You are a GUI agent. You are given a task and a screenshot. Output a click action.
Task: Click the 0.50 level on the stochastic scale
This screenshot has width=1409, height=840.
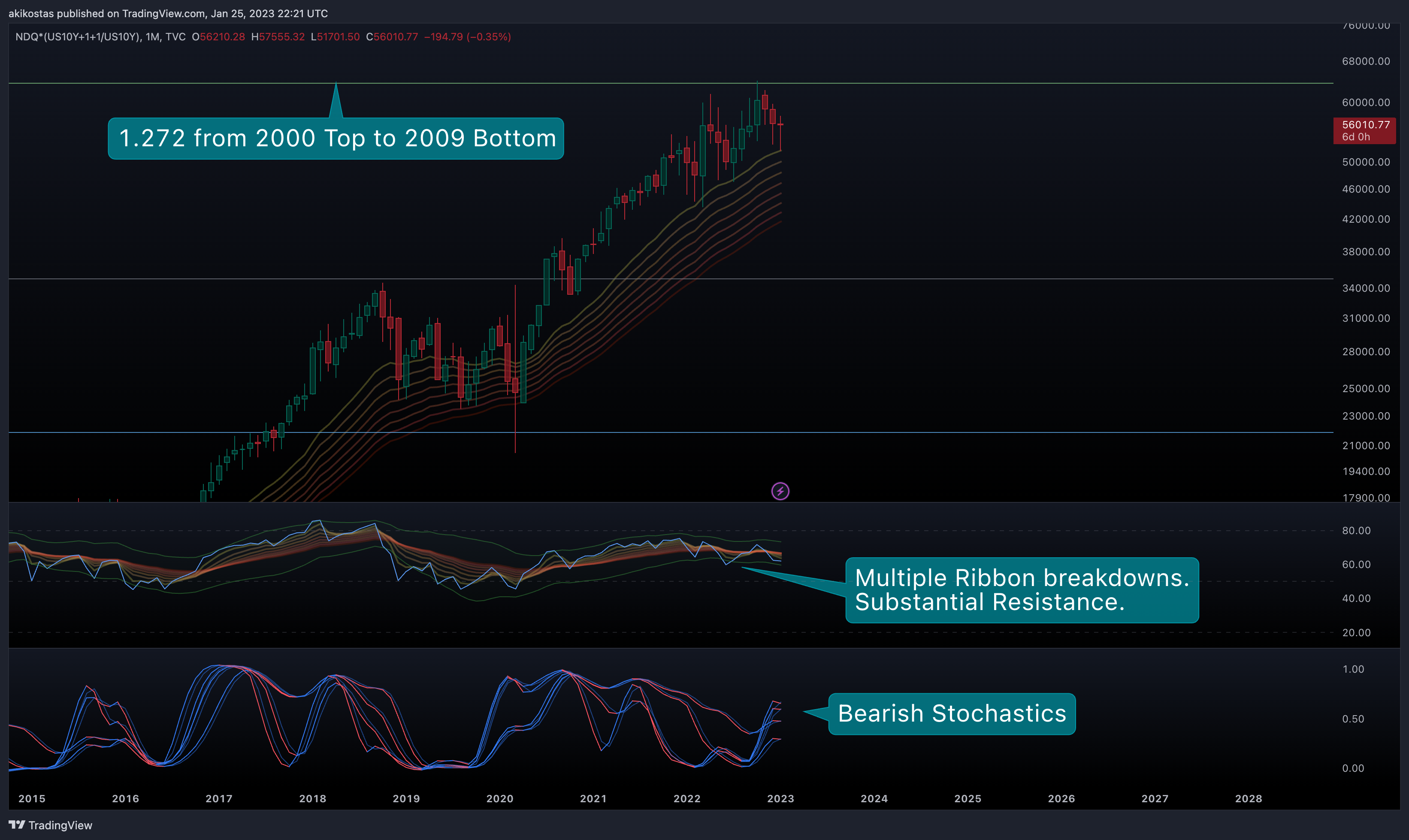(x=1353, y=719)
